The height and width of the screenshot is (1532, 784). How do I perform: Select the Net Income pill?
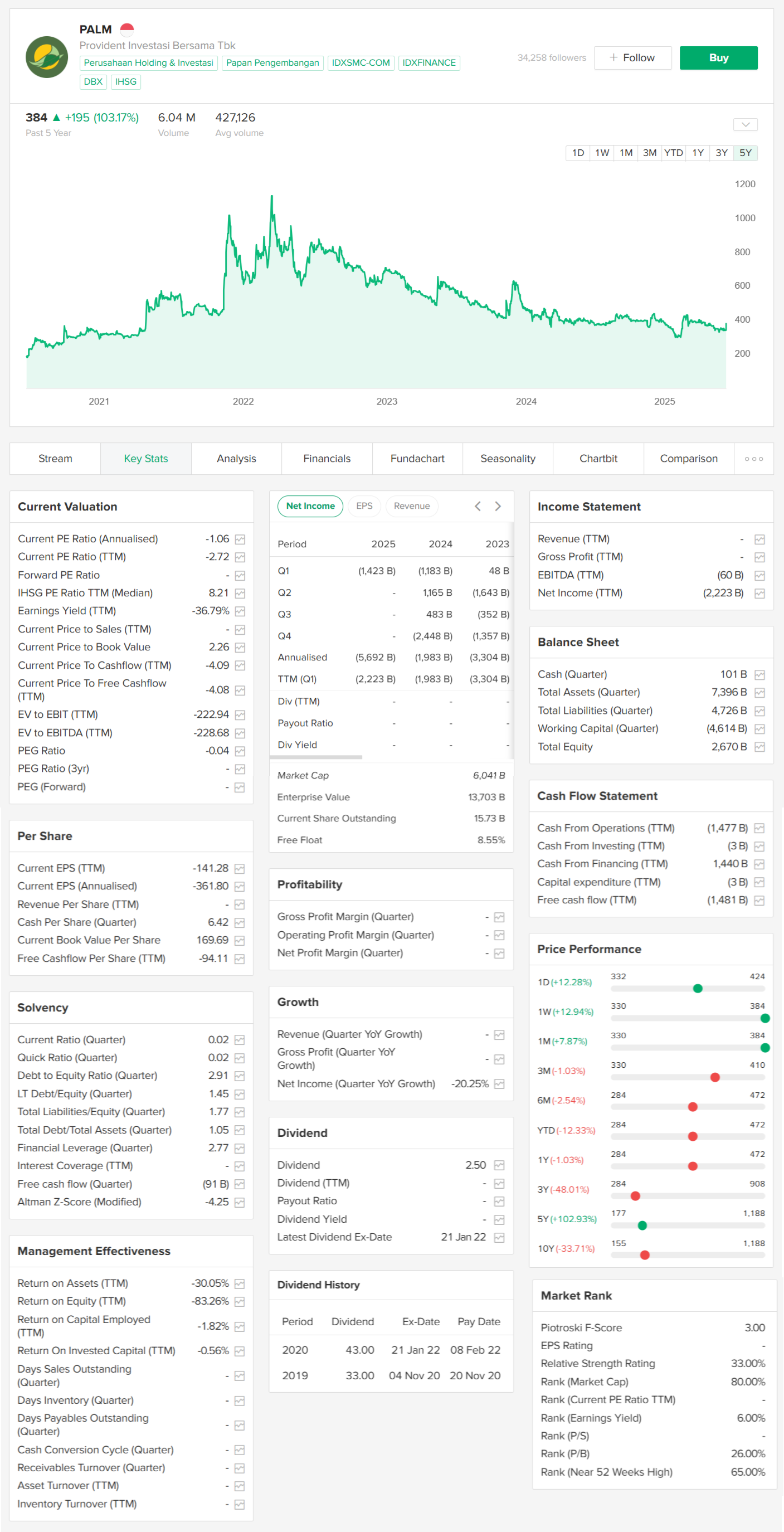coord(310,506)
